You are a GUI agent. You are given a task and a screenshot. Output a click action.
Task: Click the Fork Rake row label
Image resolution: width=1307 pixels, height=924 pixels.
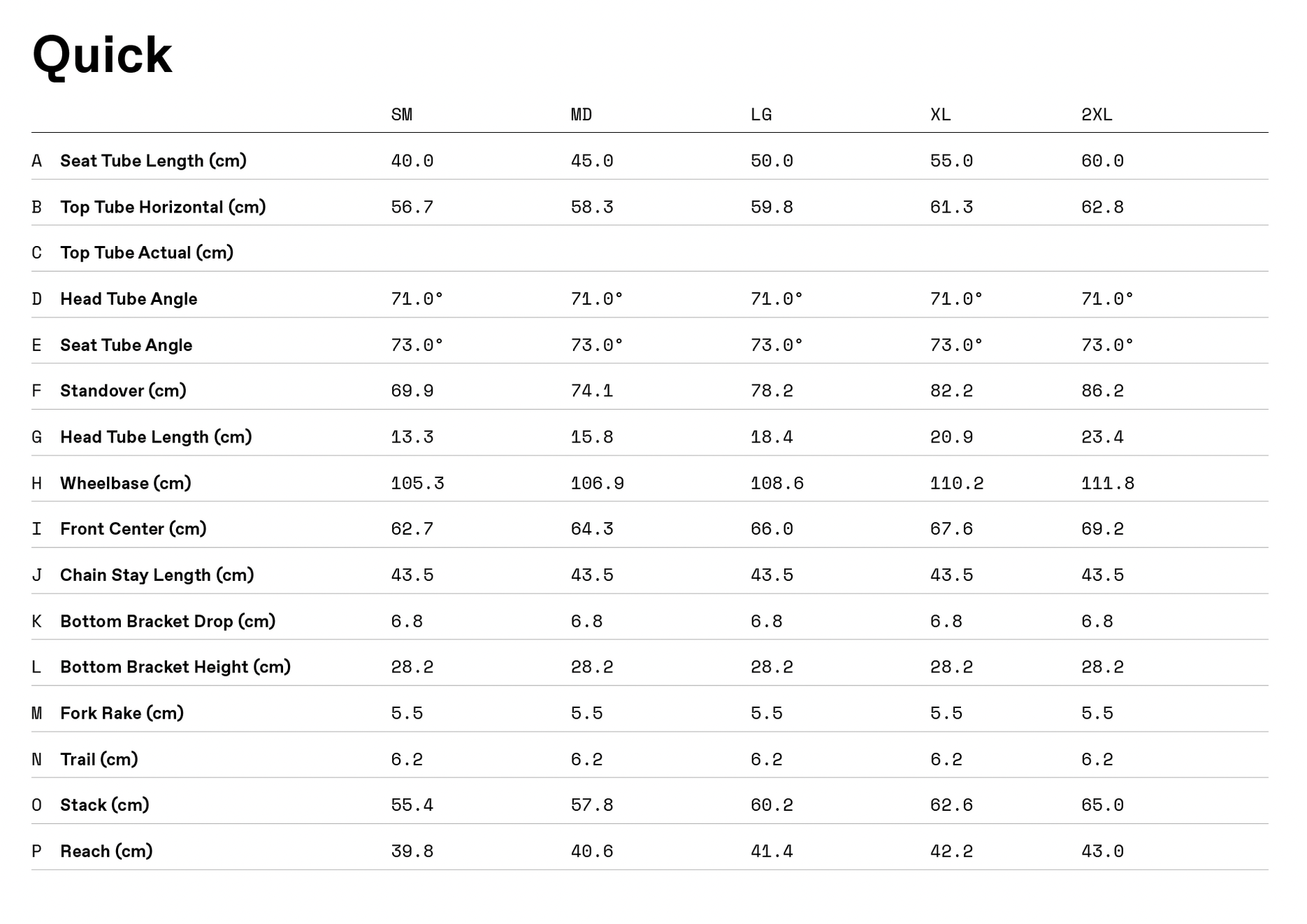(x=122, y=713)
